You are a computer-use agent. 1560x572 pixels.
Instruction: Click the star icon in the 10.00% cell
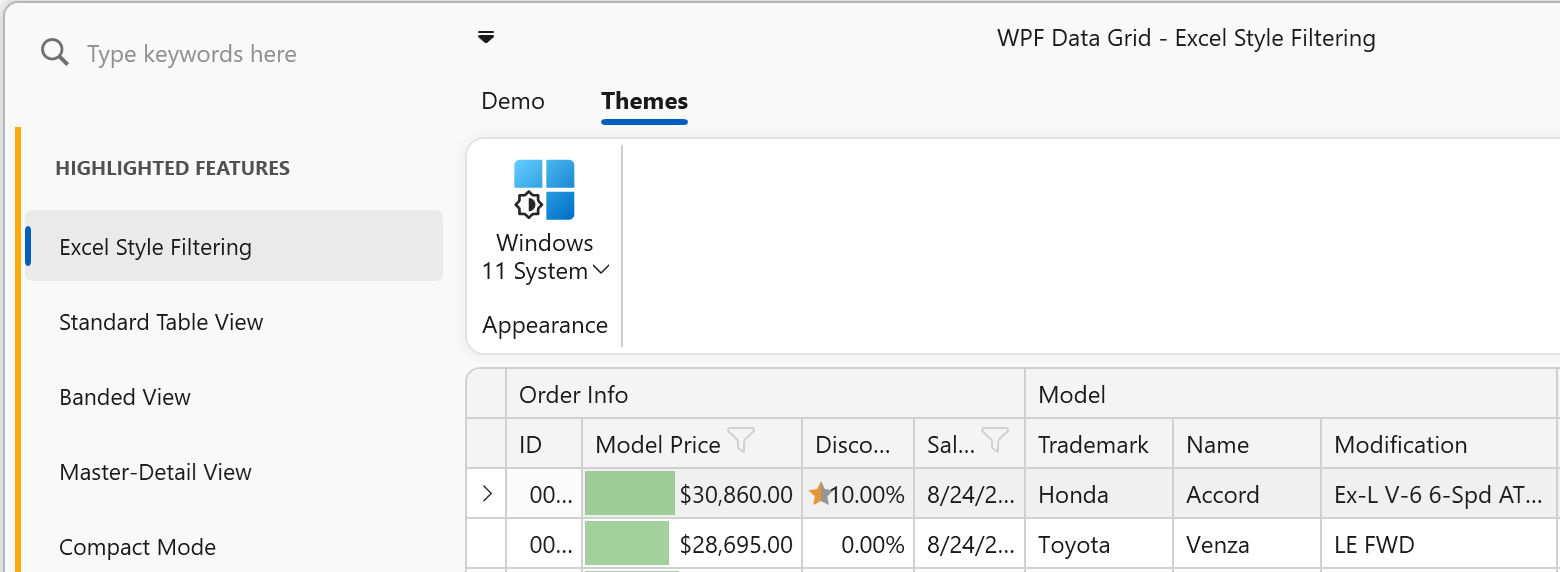pyautogui.click(x=820, y=493)
